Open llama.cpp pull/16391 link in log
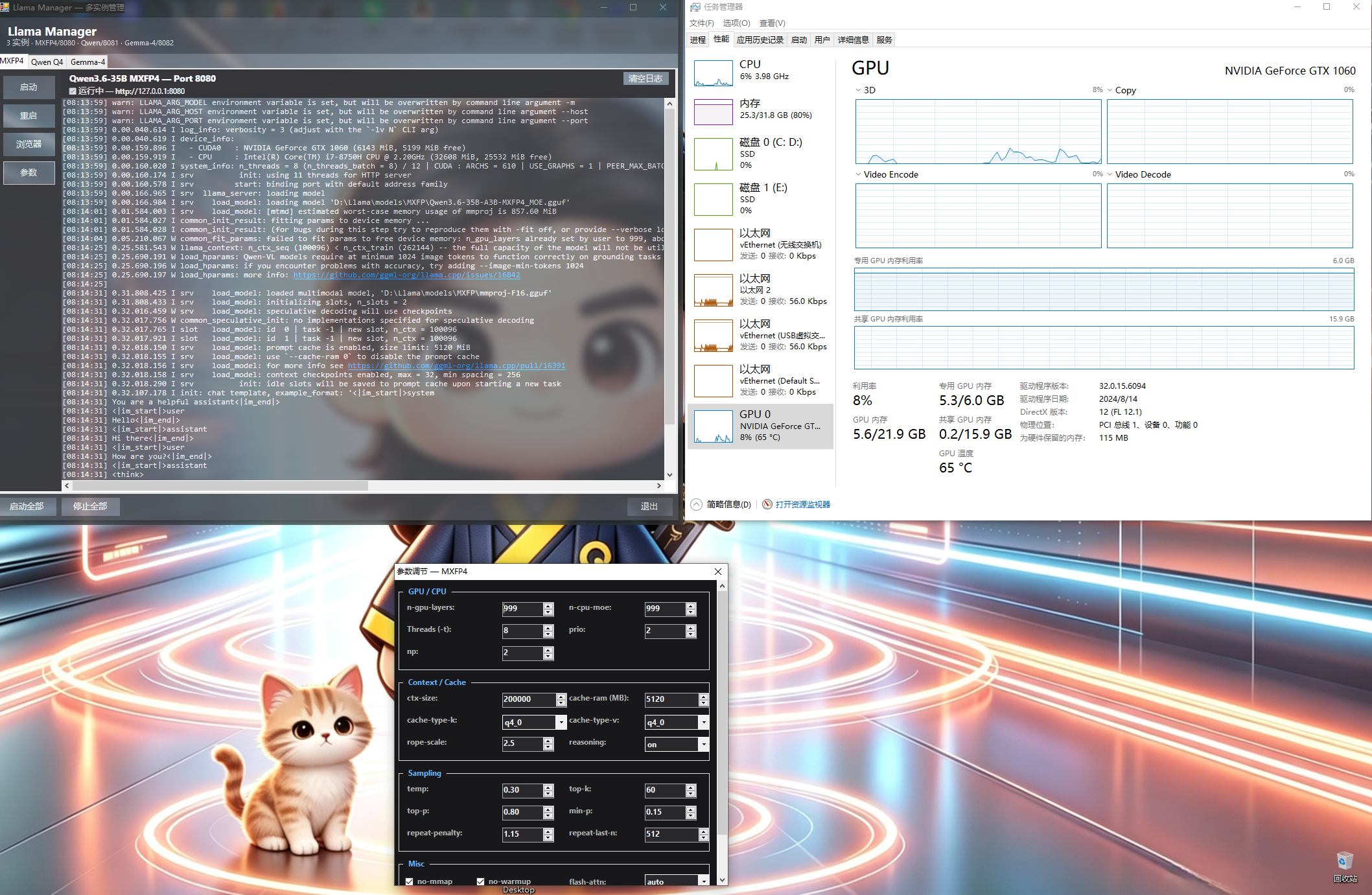 456,366
